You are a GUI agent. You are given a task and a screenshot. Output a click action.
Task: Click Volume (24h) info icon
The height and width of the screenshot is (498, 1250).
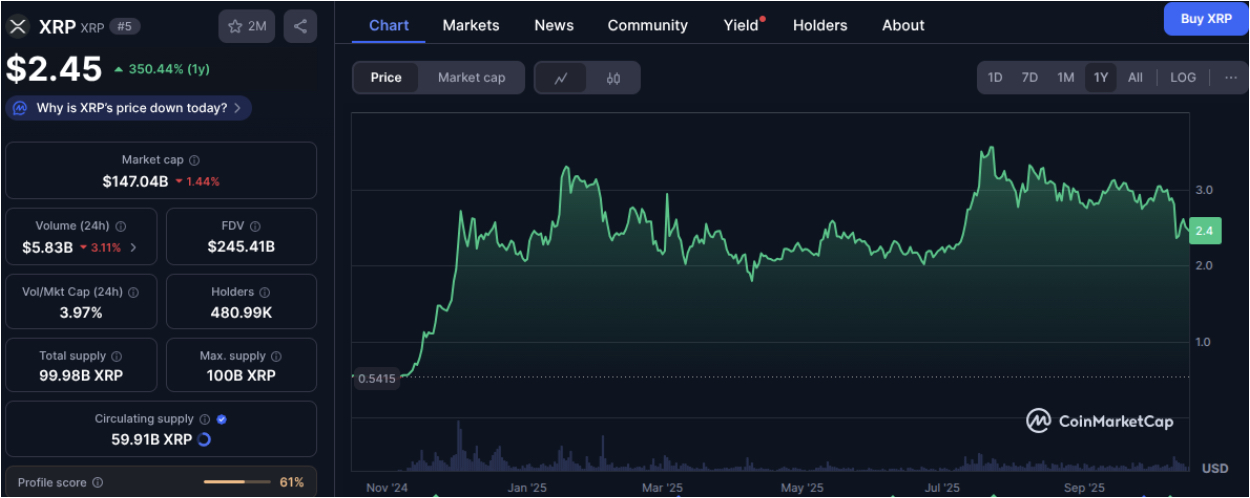click(x=121, y=227)
